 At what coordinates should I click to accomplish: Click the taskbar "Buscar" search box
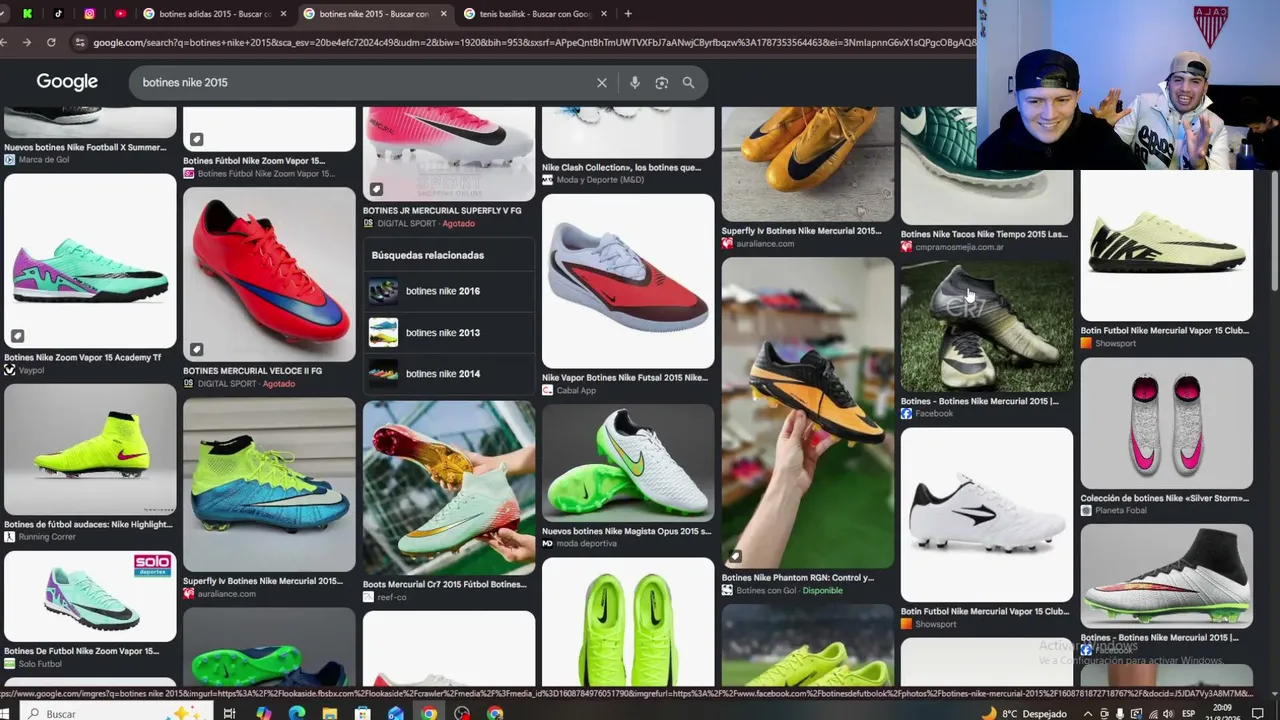115,713
